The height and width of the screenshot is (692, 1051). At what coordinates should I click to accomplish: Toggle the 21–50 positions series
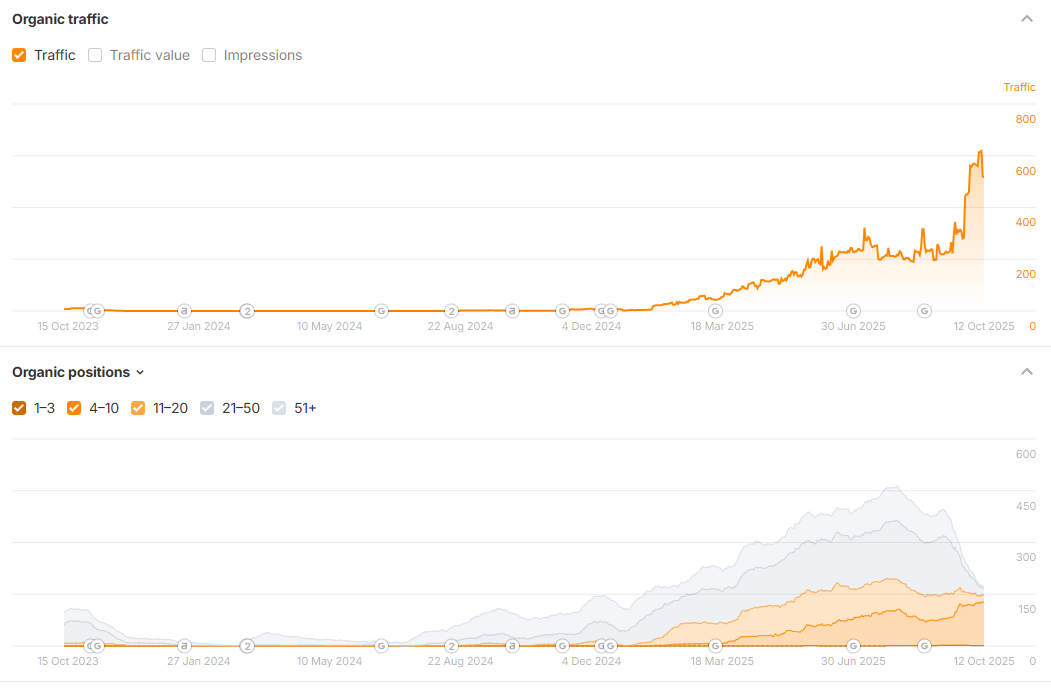coord(207,408)
